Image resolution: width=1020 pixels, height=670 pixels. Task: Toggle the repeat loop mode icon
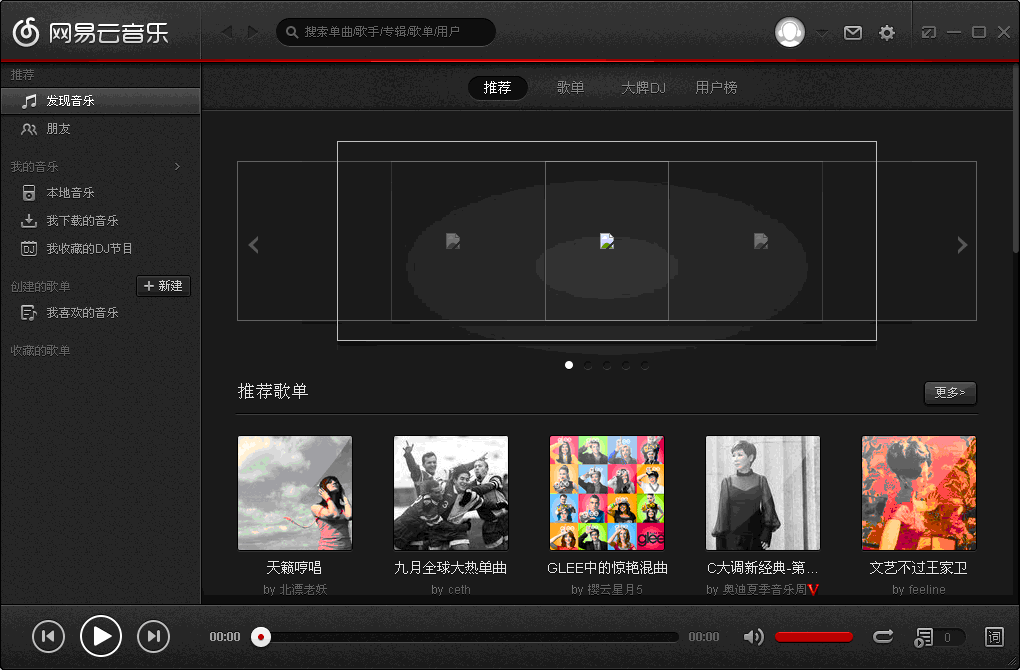(883, 637)
